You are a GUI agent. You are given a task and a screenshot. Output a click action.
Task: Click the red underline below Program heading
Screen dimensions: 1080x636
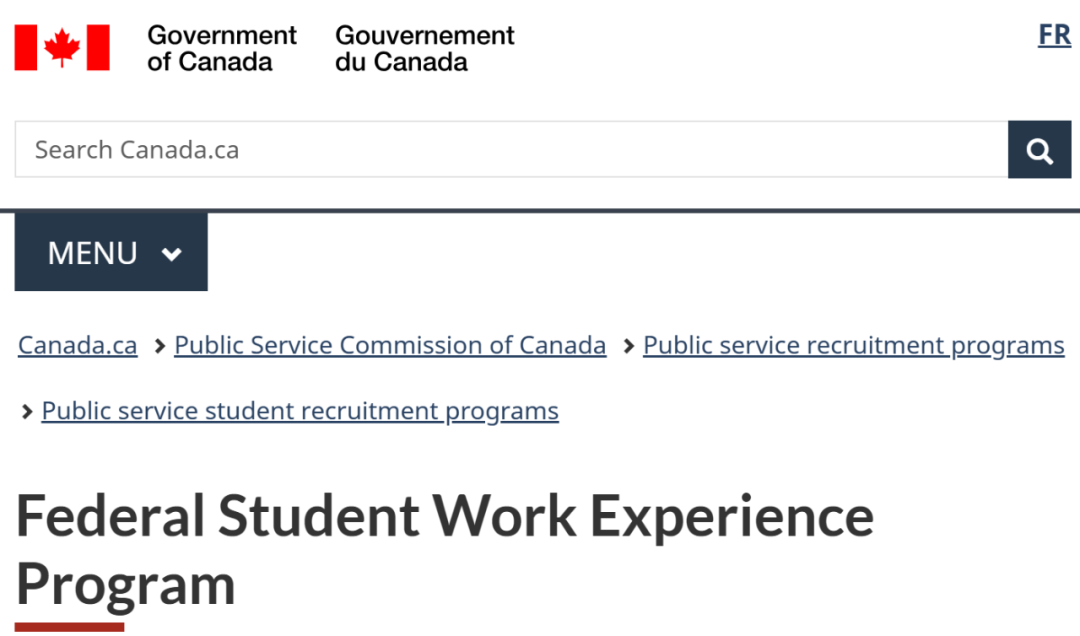tap(69, 627)
